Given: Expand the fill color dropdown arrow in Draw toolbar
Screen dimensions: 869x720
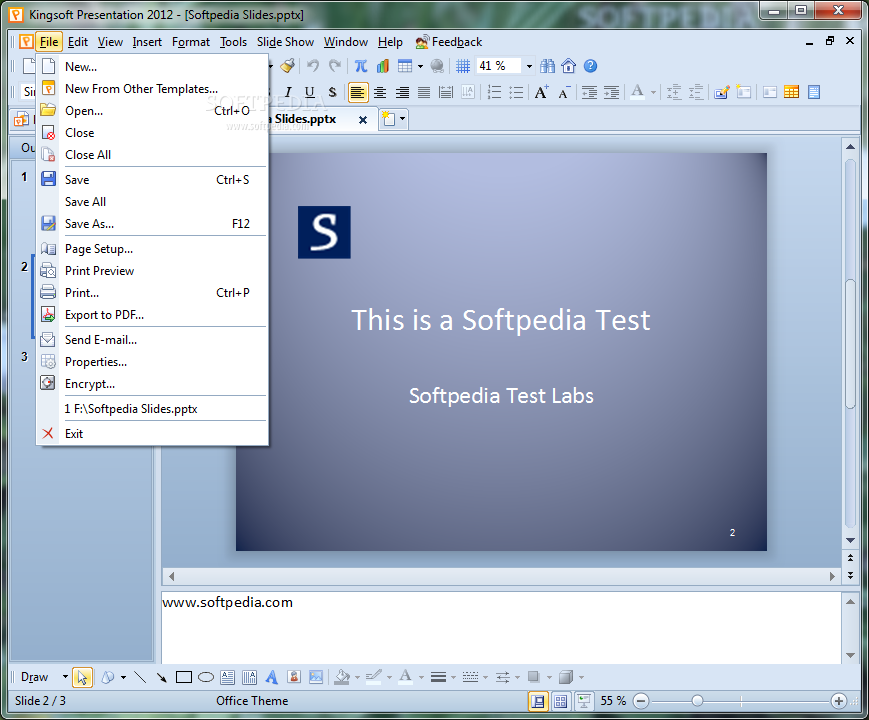Looking at the screenshot, I should click(x=357, y=677).
